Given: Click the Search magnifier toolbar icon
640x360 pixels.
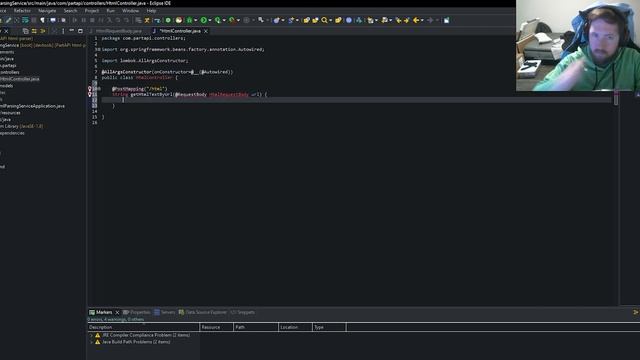Looking at the screenshot, I should click(324, 20).
